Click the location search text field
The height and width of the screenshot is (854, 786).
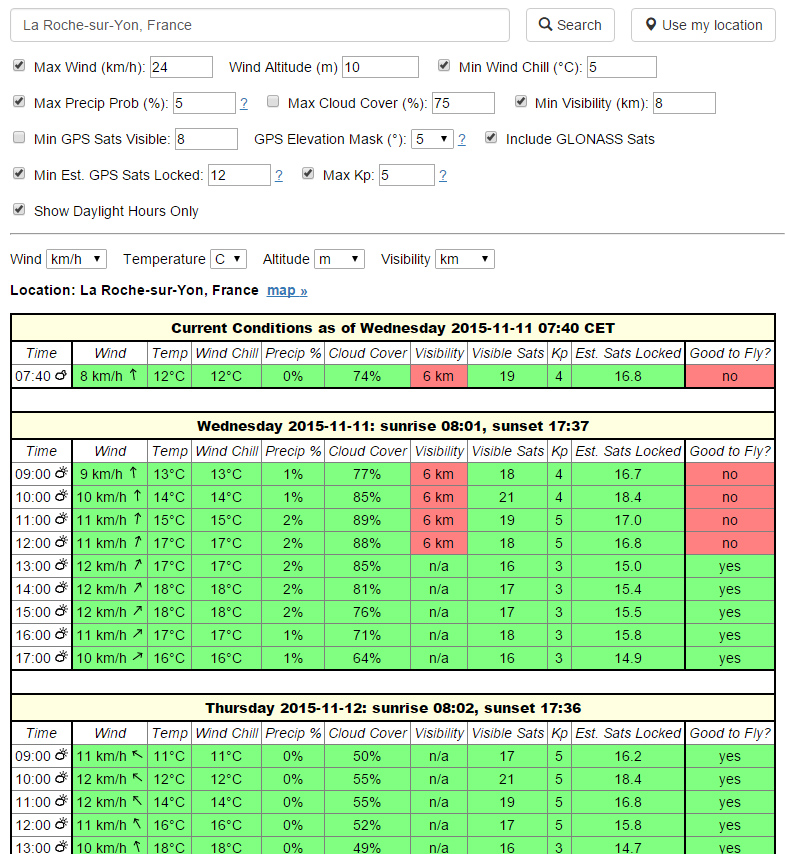260,25
